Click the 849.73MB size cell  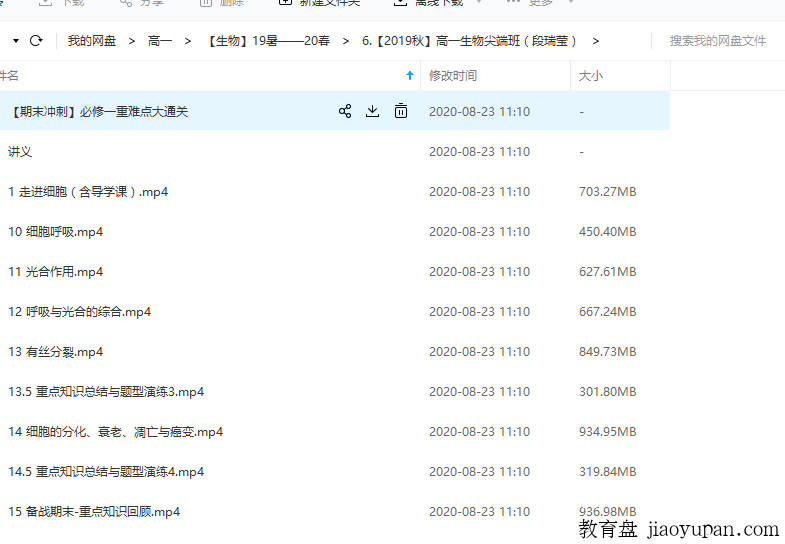coord(607,352)
